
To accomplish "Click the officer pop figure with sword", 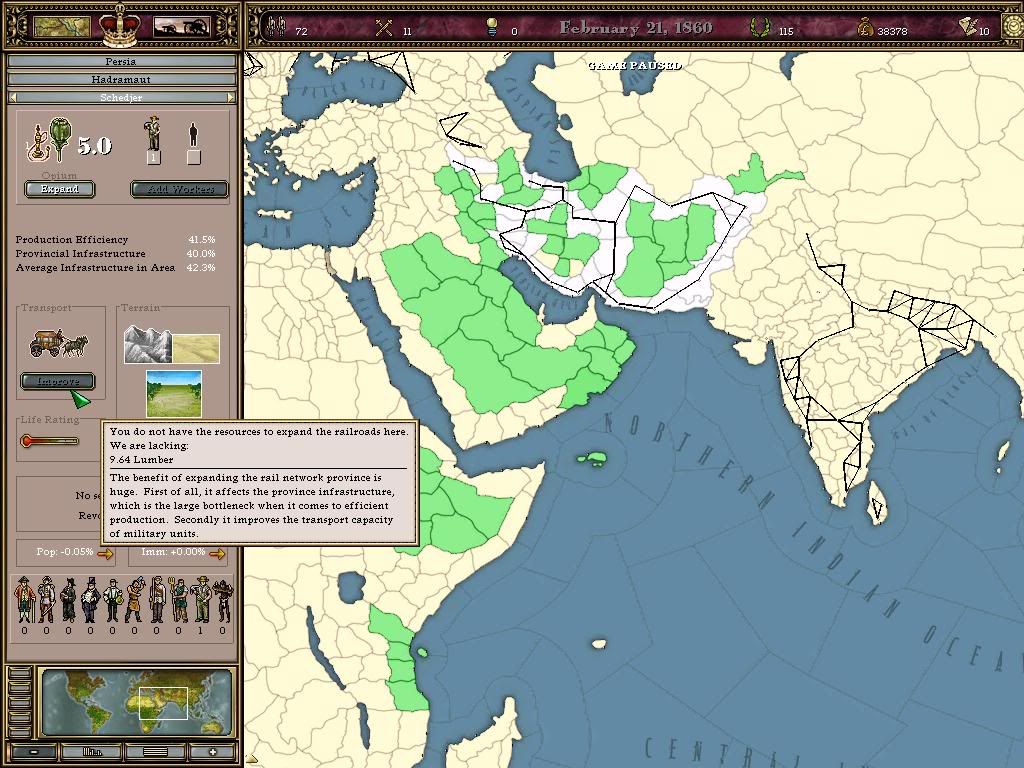I will [x=46, y=600].
